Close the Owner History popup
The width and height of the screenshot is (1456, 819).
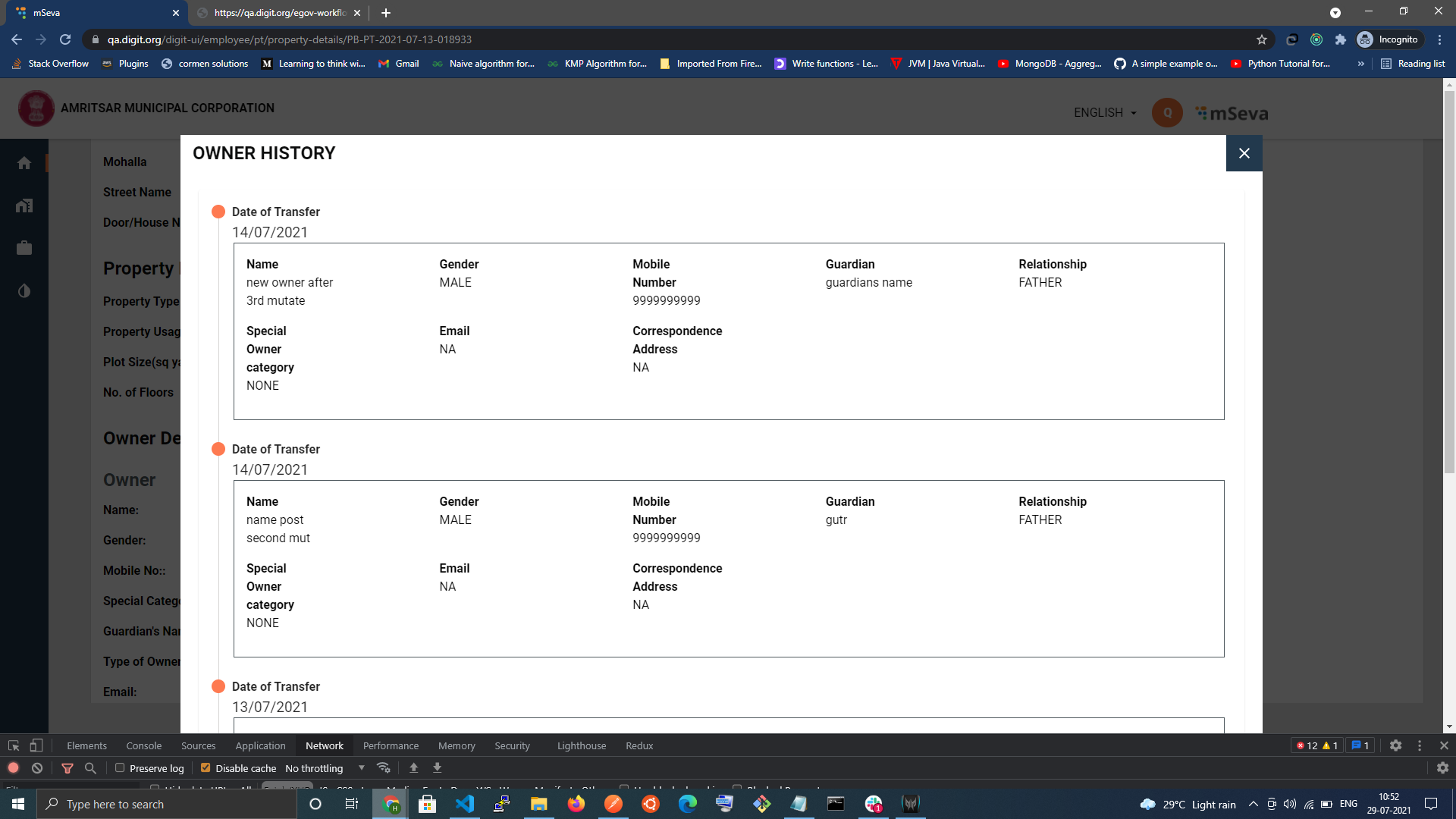pyautogui.click(x=1244, y=153)
